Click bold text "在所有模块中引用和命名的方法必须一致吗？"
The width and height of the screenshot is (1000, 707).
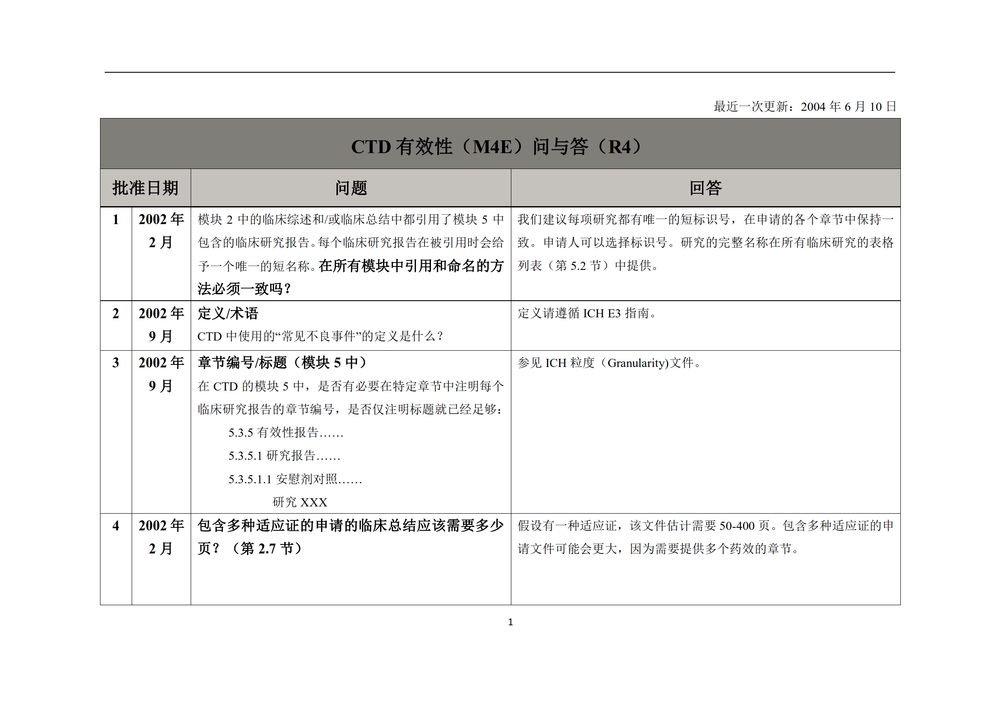[x=351, y=277]
